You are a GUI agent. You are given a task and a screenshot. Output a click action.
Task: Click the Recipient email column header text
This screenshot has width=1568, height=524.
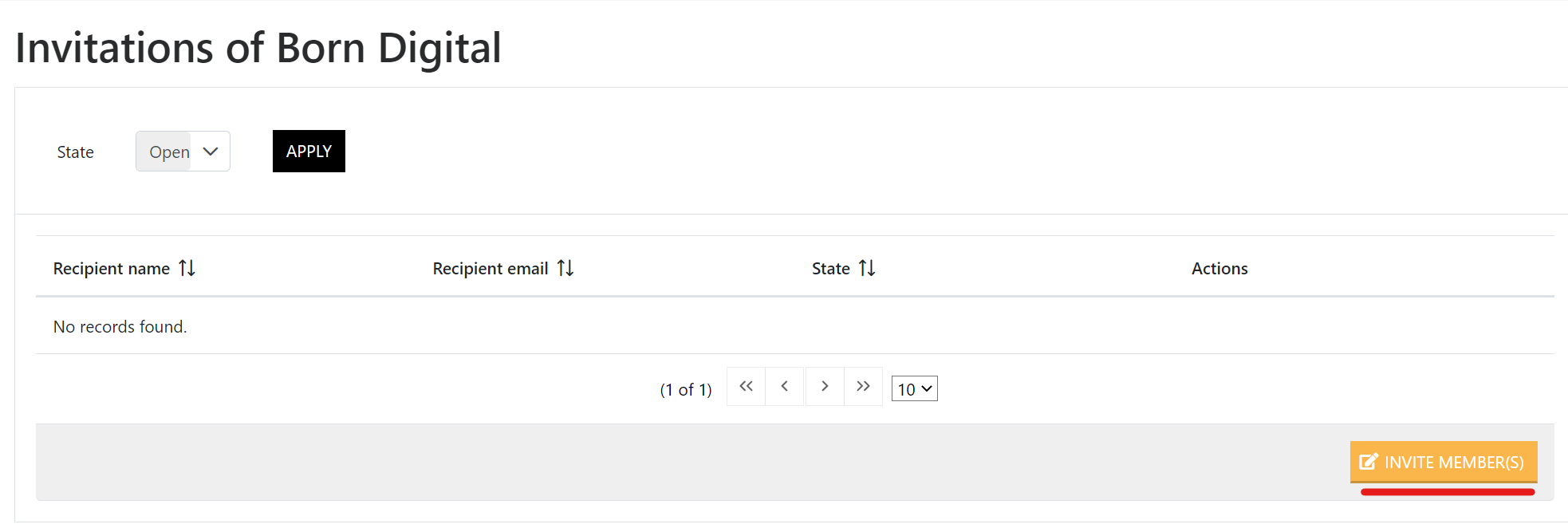(x=490, y=269)
